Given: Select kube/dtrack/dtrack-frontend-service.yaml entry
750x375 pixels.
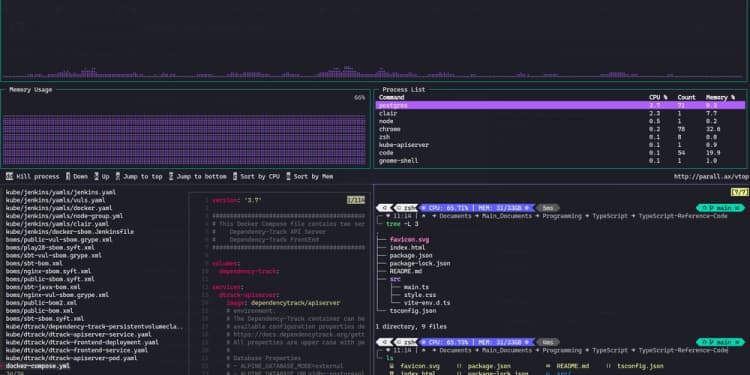Looking at the screenshot, I should [x=77, y=350].
